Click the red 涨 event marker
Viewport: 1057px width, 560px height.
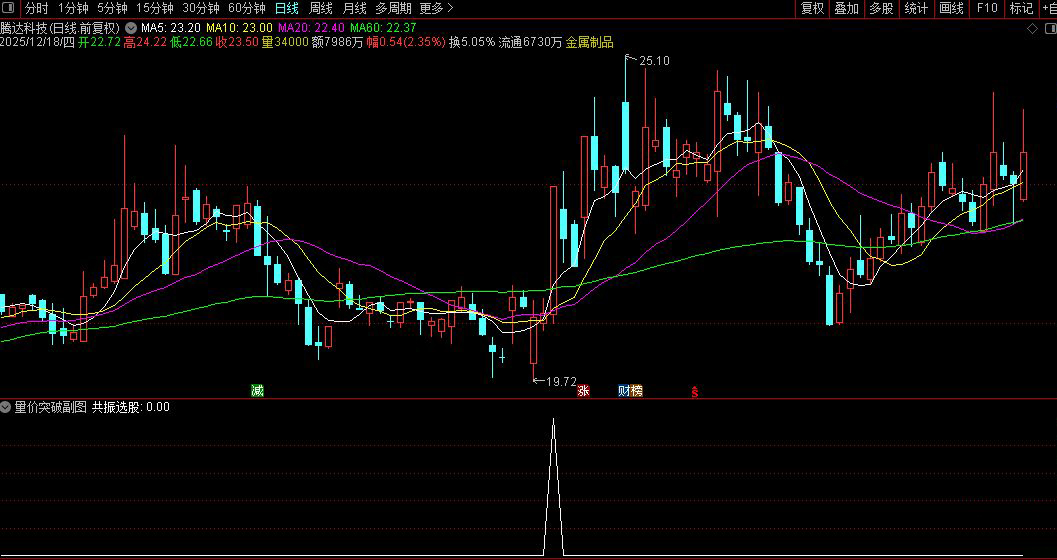click(x=583, y=390)
